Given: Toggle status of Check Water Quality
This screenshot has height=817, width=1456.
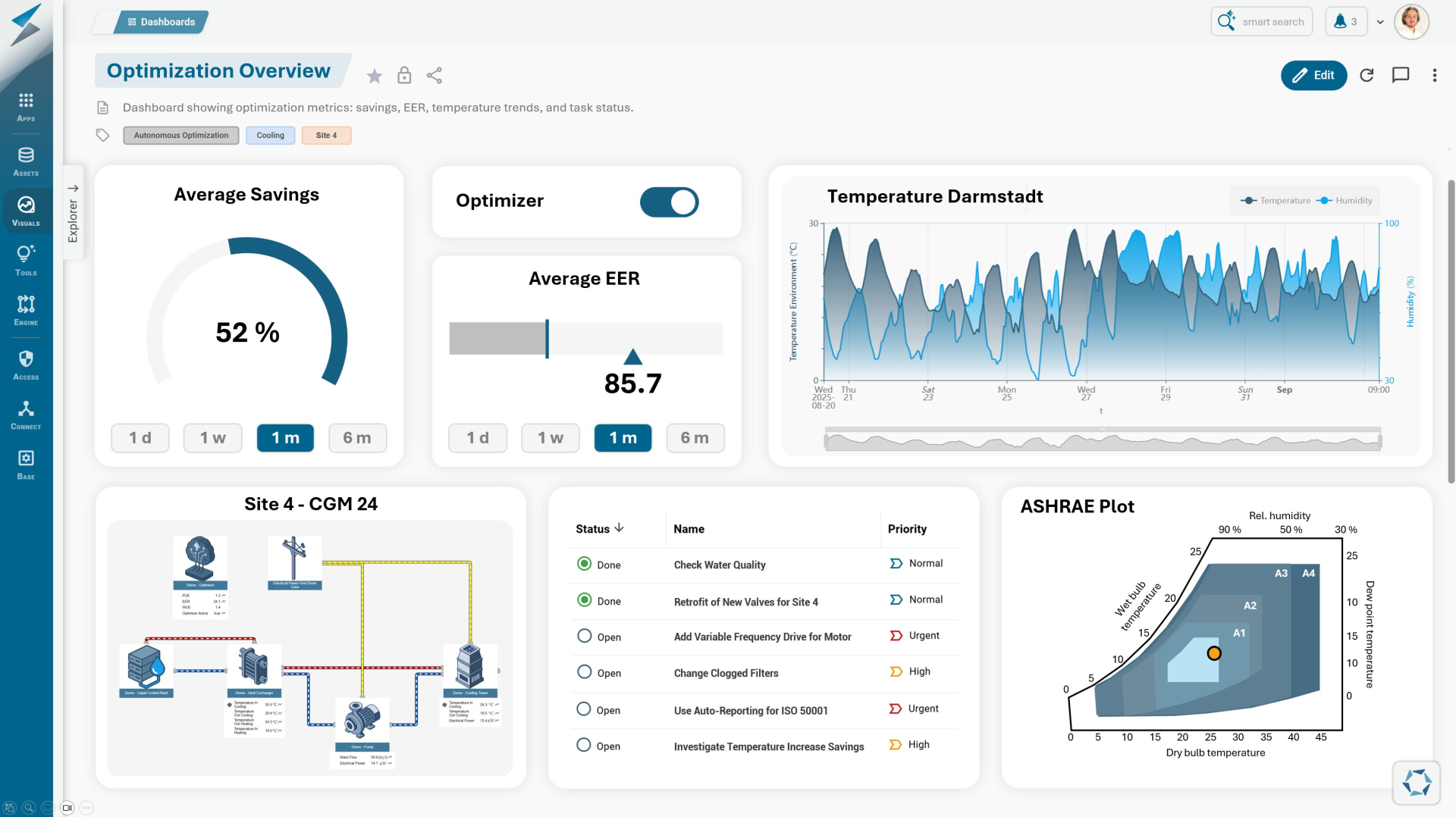Looking at the screenshot, I should (x=584, y=564).
